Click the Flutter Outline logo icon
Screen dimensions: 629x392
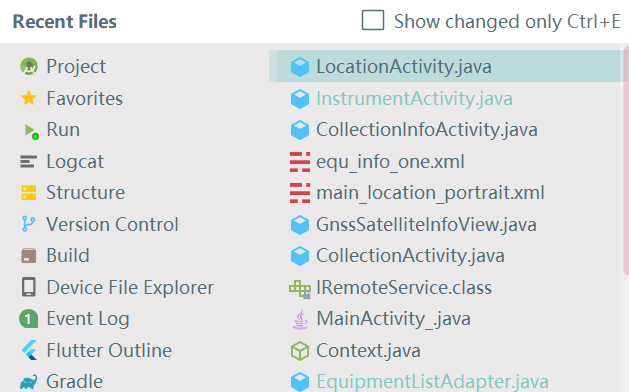[x=29, y=350]
